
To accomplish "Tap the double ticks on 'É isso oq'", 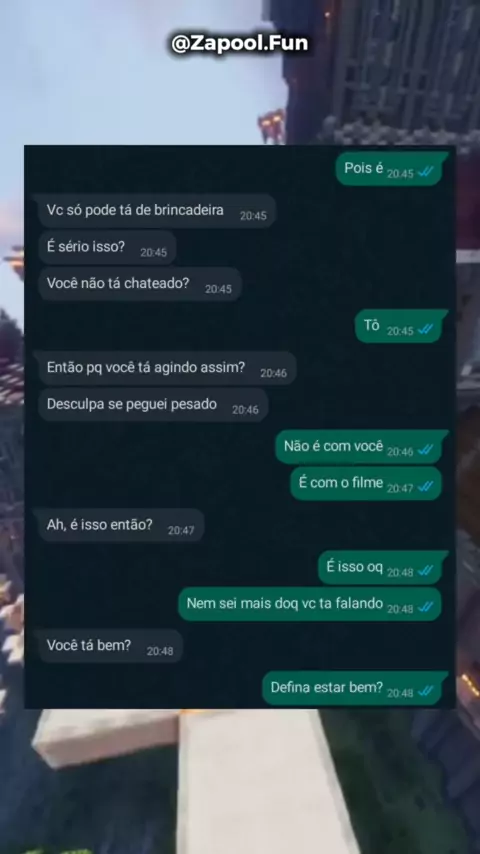I will pyautogui.click(x=426, y=571).
